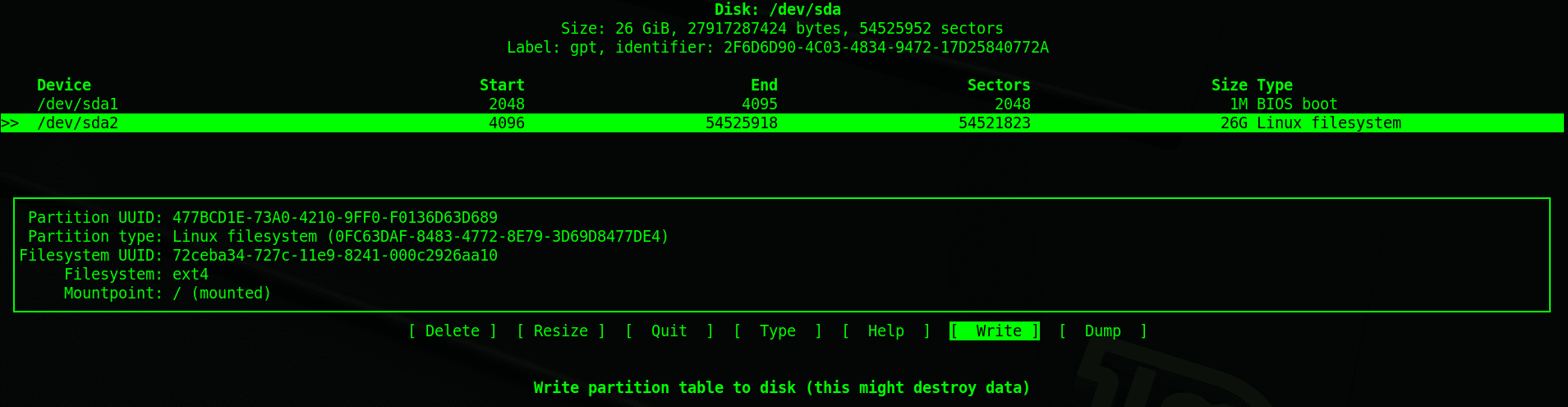
Task: Select the Delete menu option
Action: coord(453,331)
